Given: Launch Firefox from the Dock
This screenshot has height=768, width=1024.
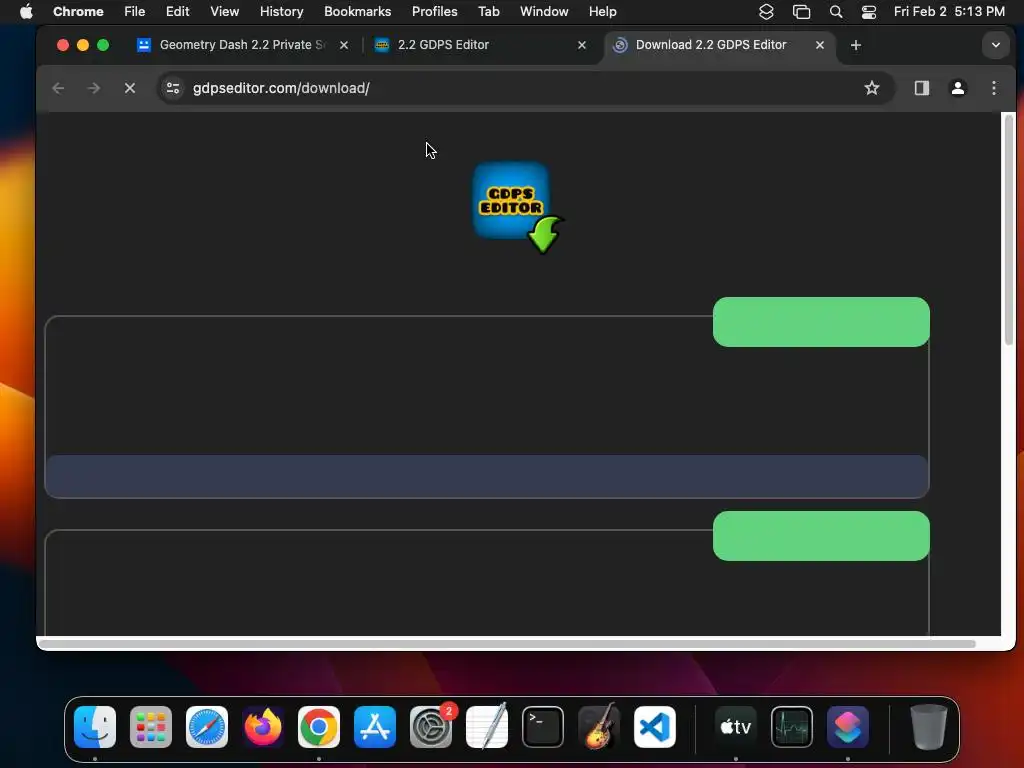Looking at the screenshot, I should click(263, 727).
